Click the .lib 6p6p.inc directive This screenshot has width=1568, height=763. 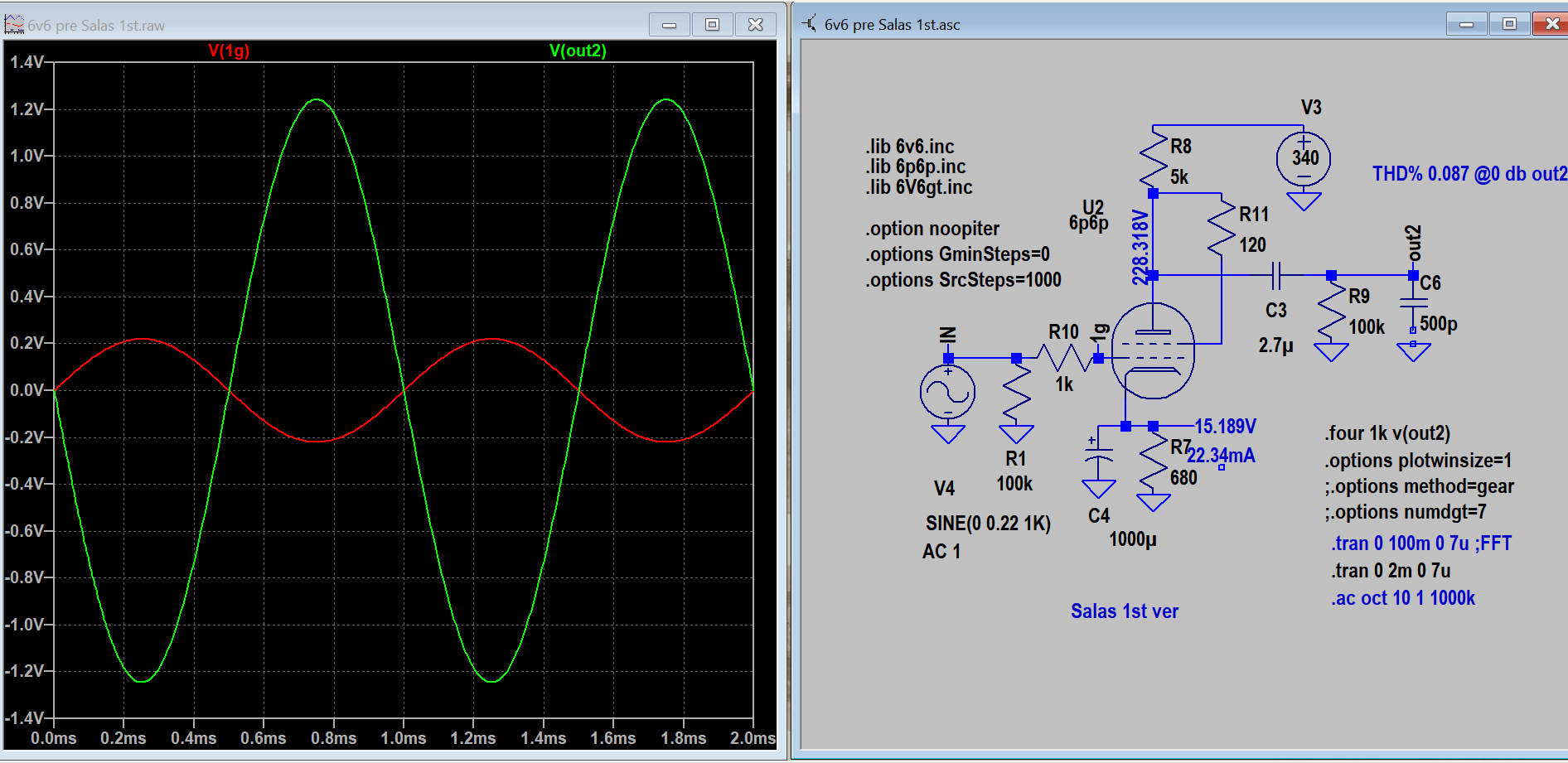[916, 167]
